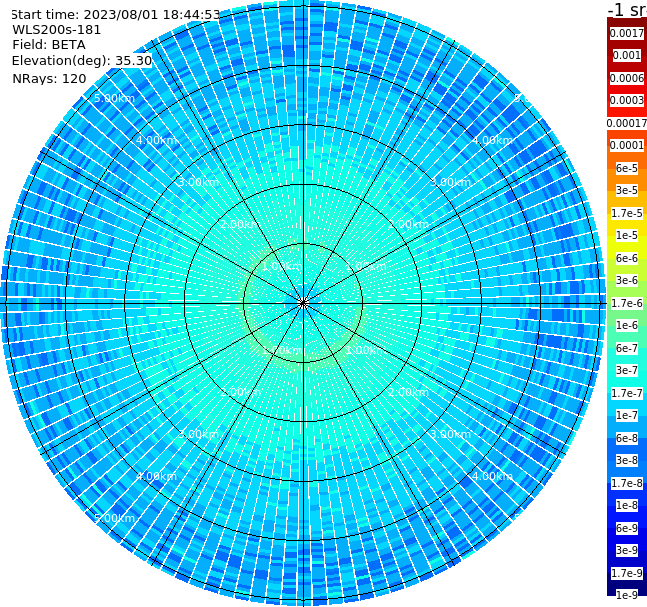The image size is (647, 607).
Task: Click the 6e-5 colorbar label
Action: click(627, 168)
